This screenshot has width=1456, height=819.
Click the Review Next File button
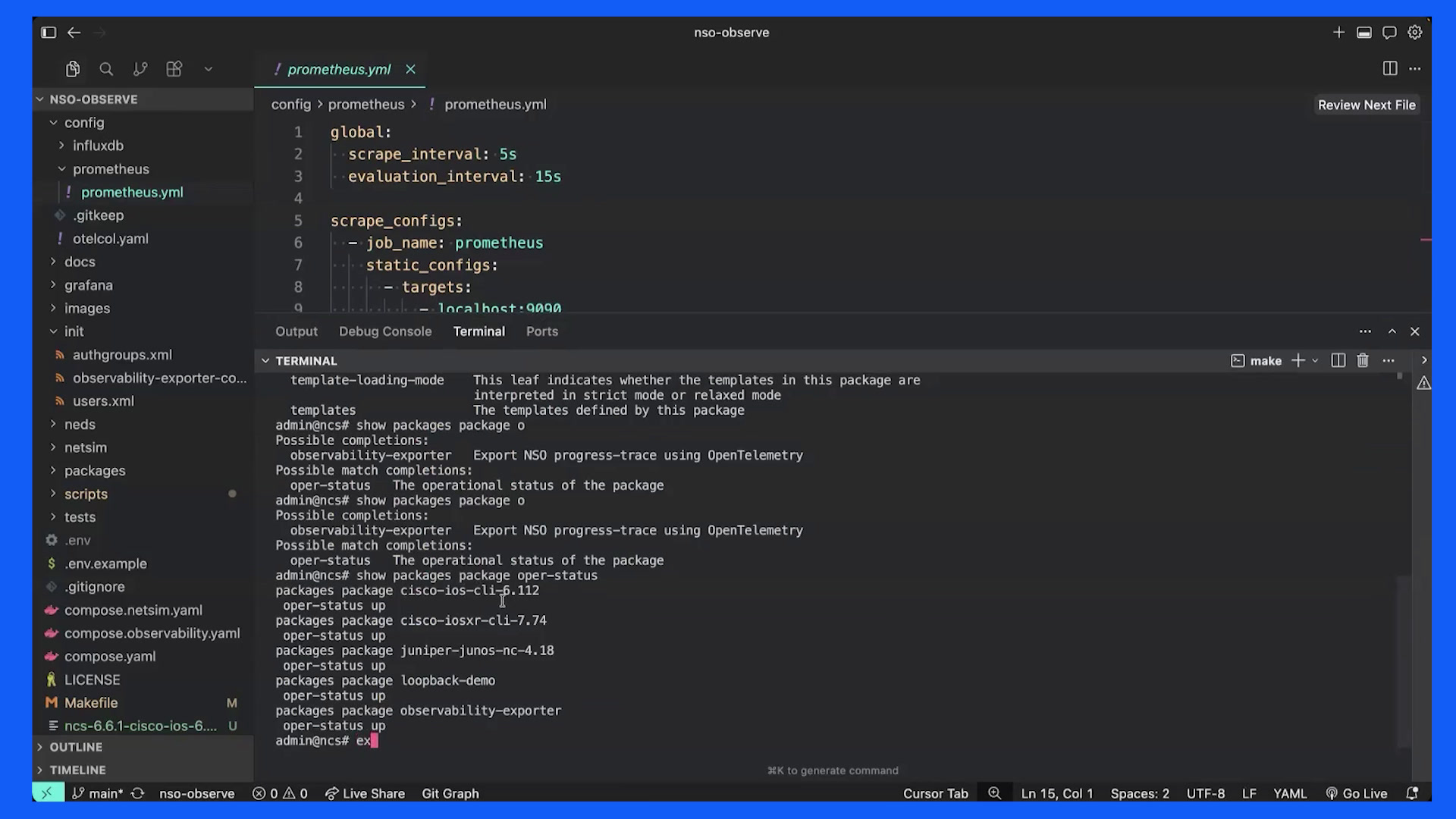point(1367,105)
